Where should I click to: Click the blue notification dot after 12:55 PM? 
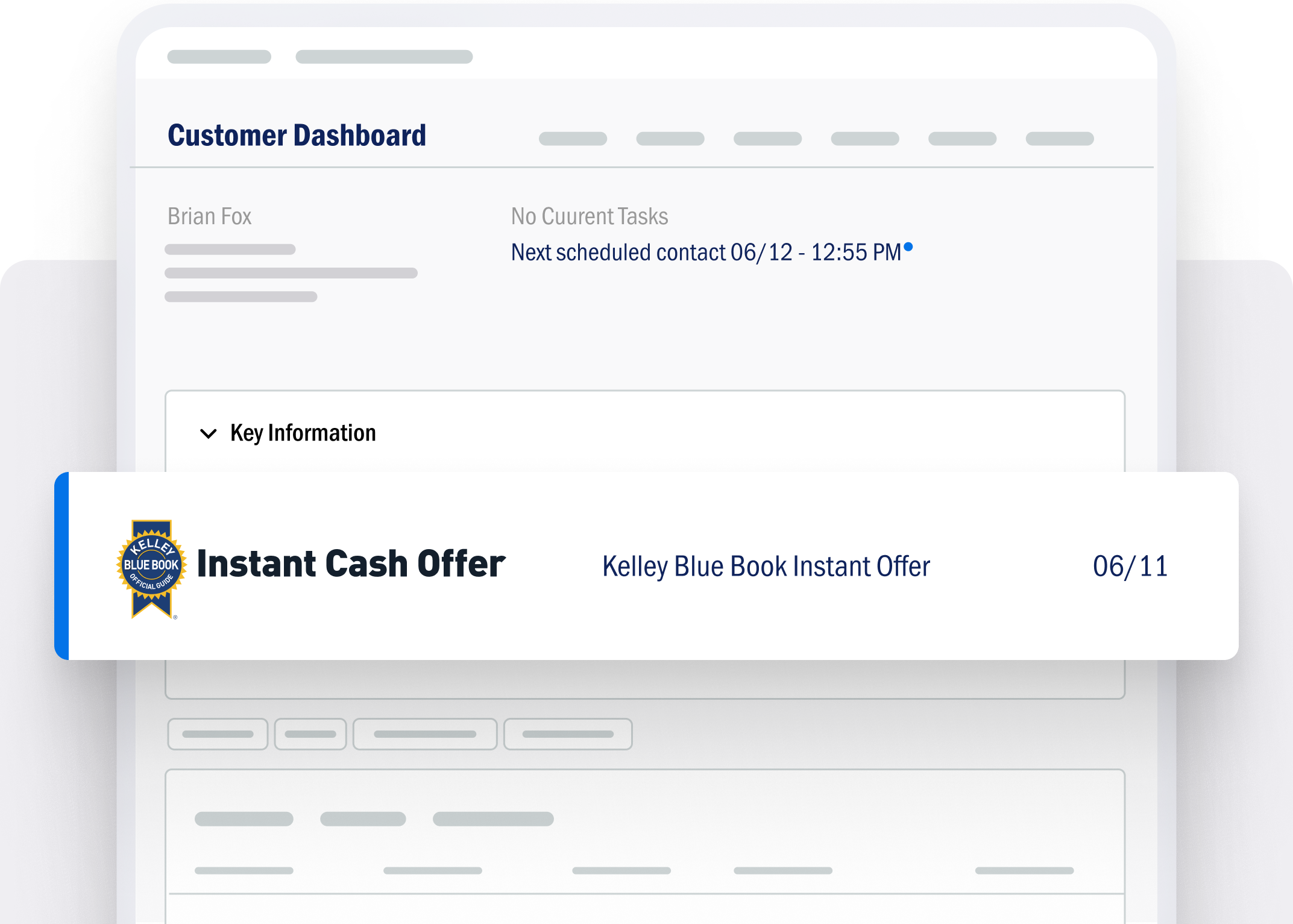[908, 247]
